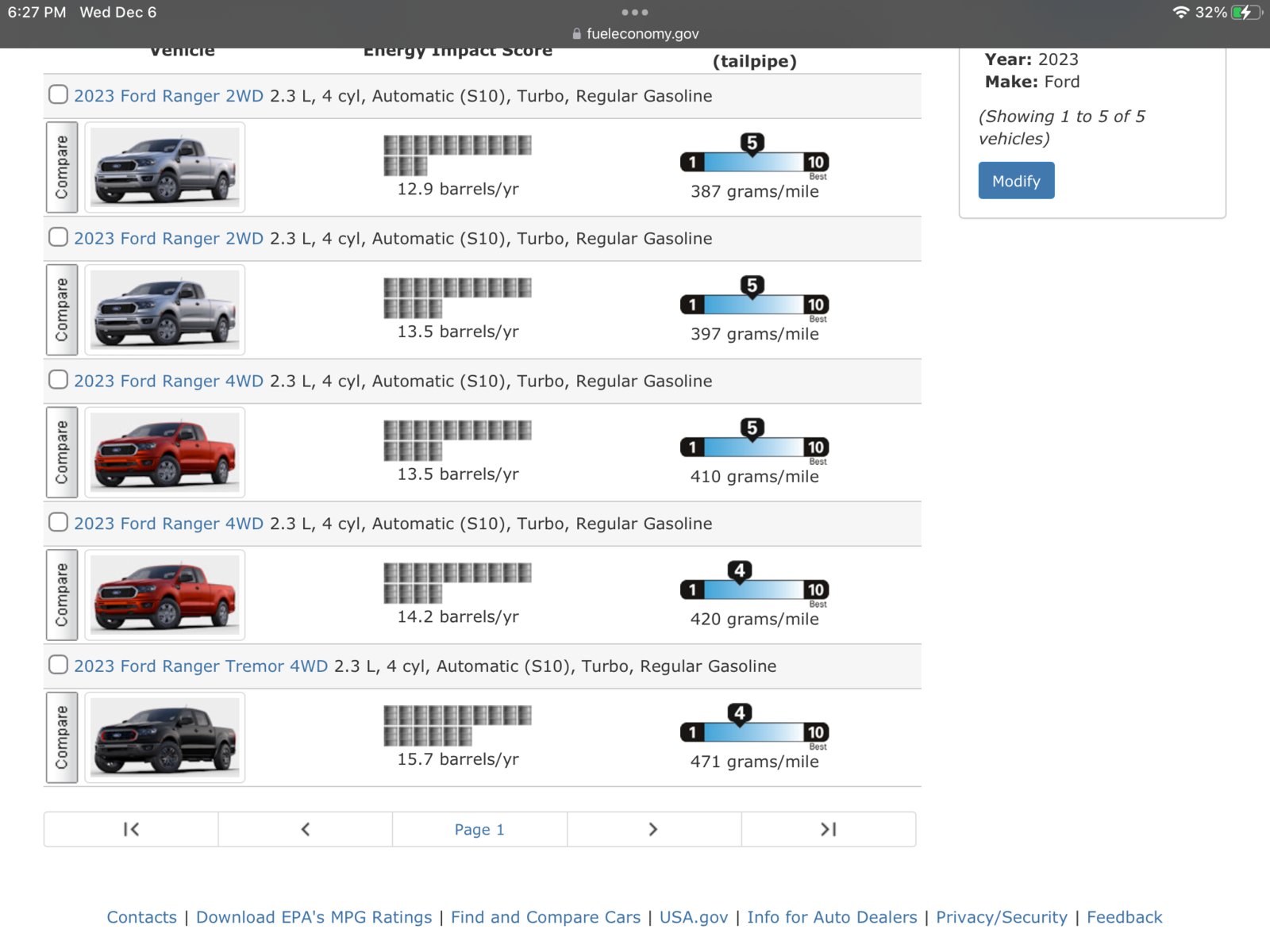Check the 13.5 barrels/yr Ranger 2WD checkbox
Screen dimensions: 1270x952
[x=58, y=237]
